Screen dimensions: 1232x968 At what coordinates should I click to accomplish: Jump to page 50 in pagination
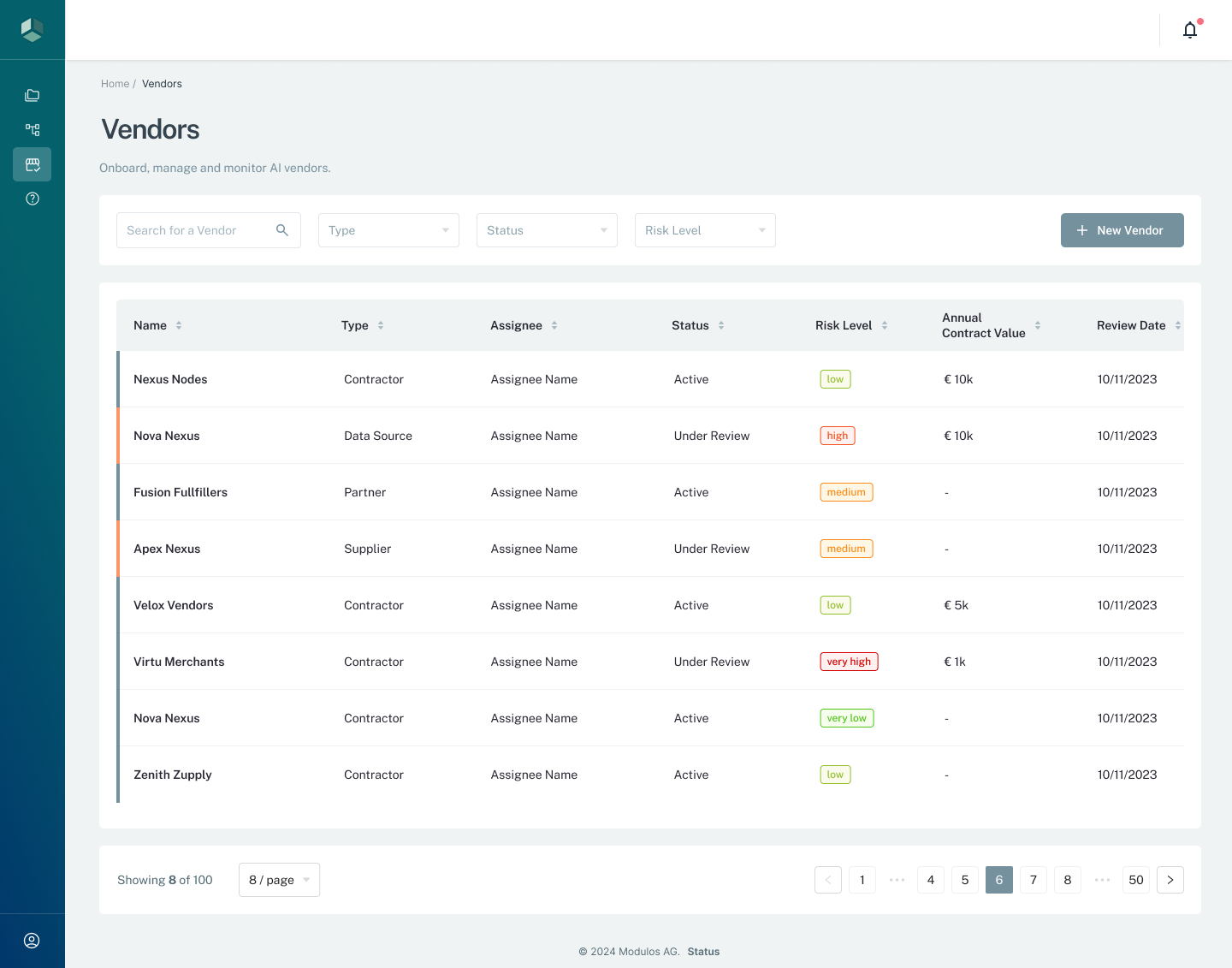[1135, 880]
